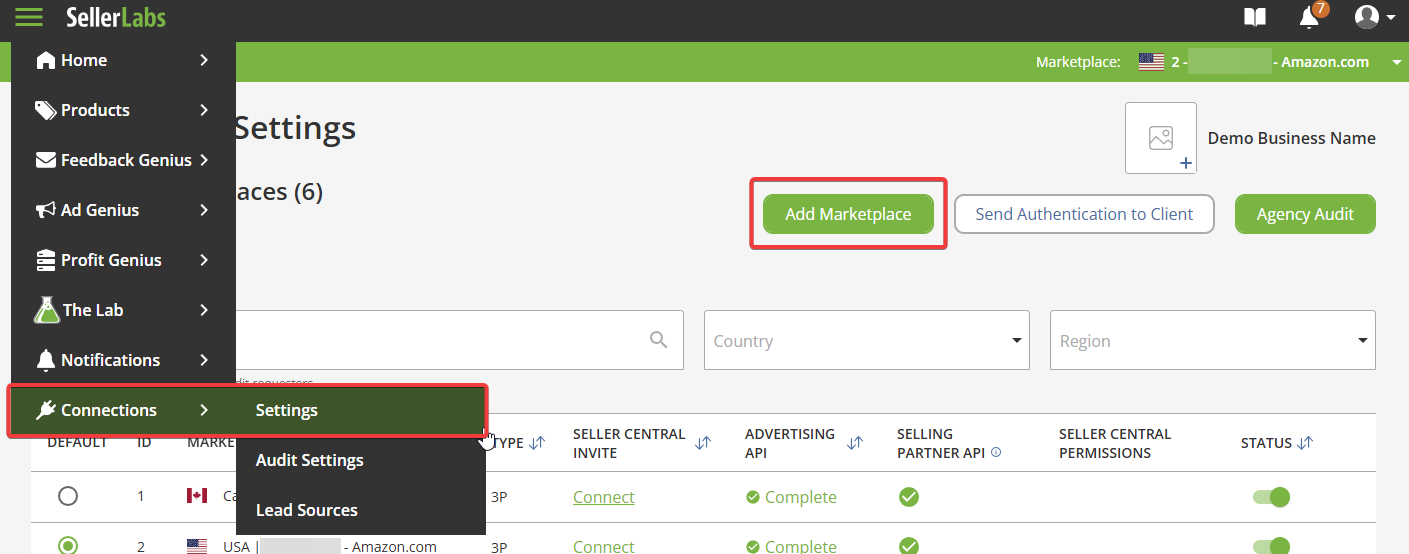Click Selling Partner API checkmark in row 1
Screen dimensions: 1409x554
click(909, 496)
